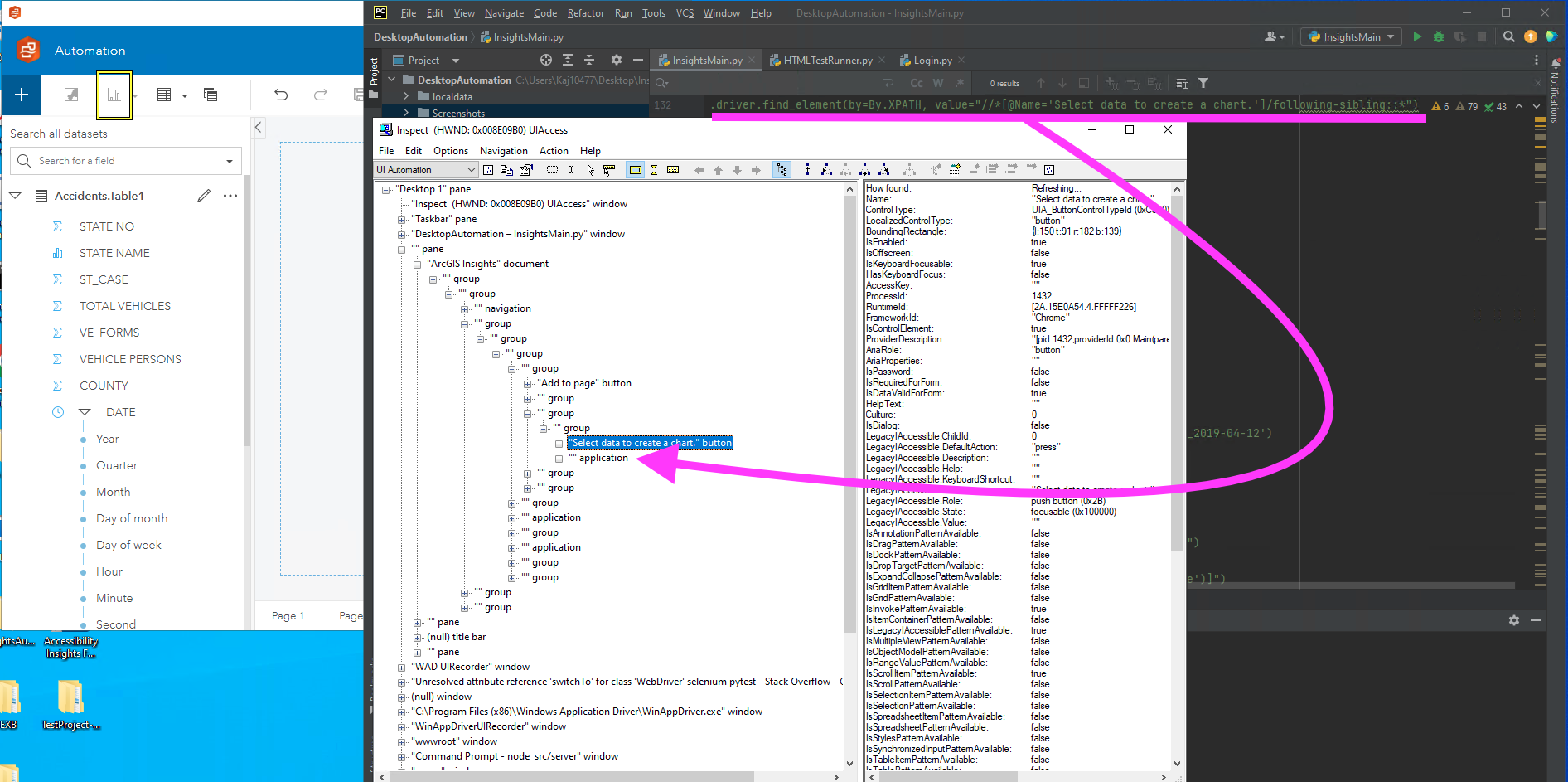The image size is (1568, 782).
Task: Select the chart card icon in Insights toolbar
Action: pos(114,95)
